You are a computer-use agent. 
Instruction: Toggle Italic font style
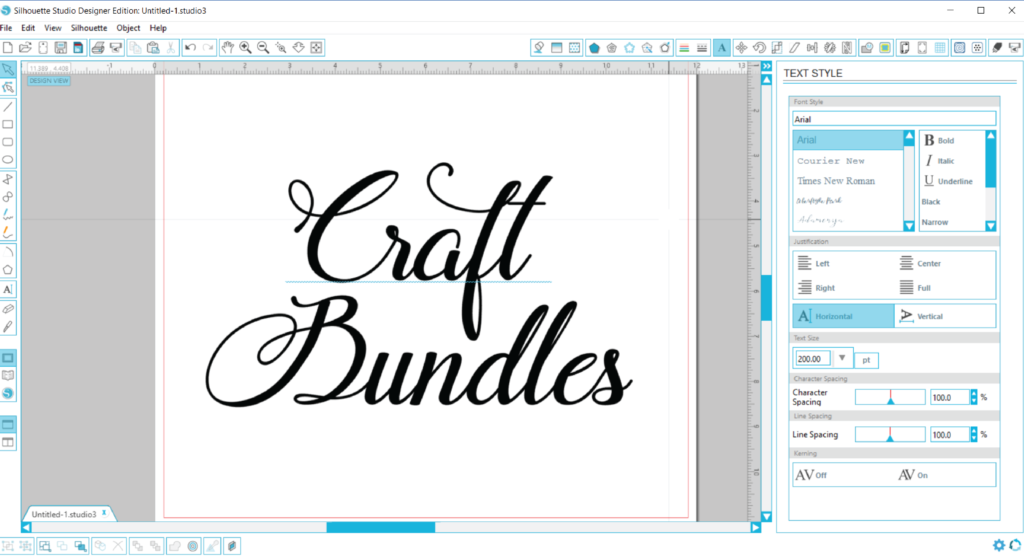point(939,161)
